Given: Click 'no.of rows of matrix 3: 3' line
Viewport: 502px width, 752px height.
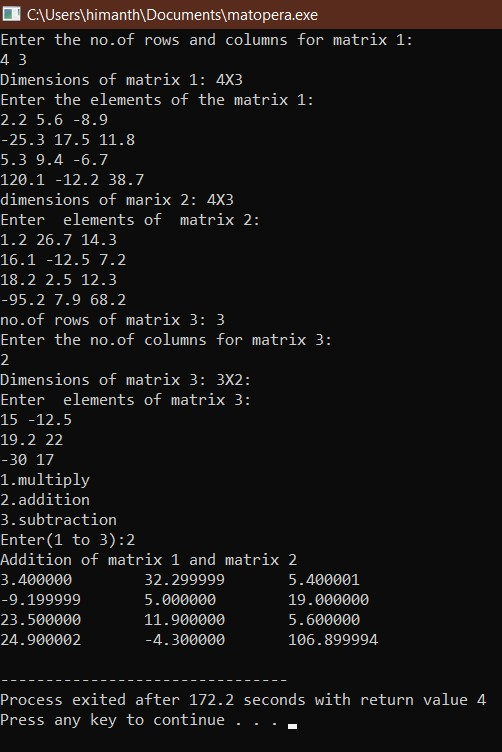Looking at the screenshot, I should coord(113,320).
